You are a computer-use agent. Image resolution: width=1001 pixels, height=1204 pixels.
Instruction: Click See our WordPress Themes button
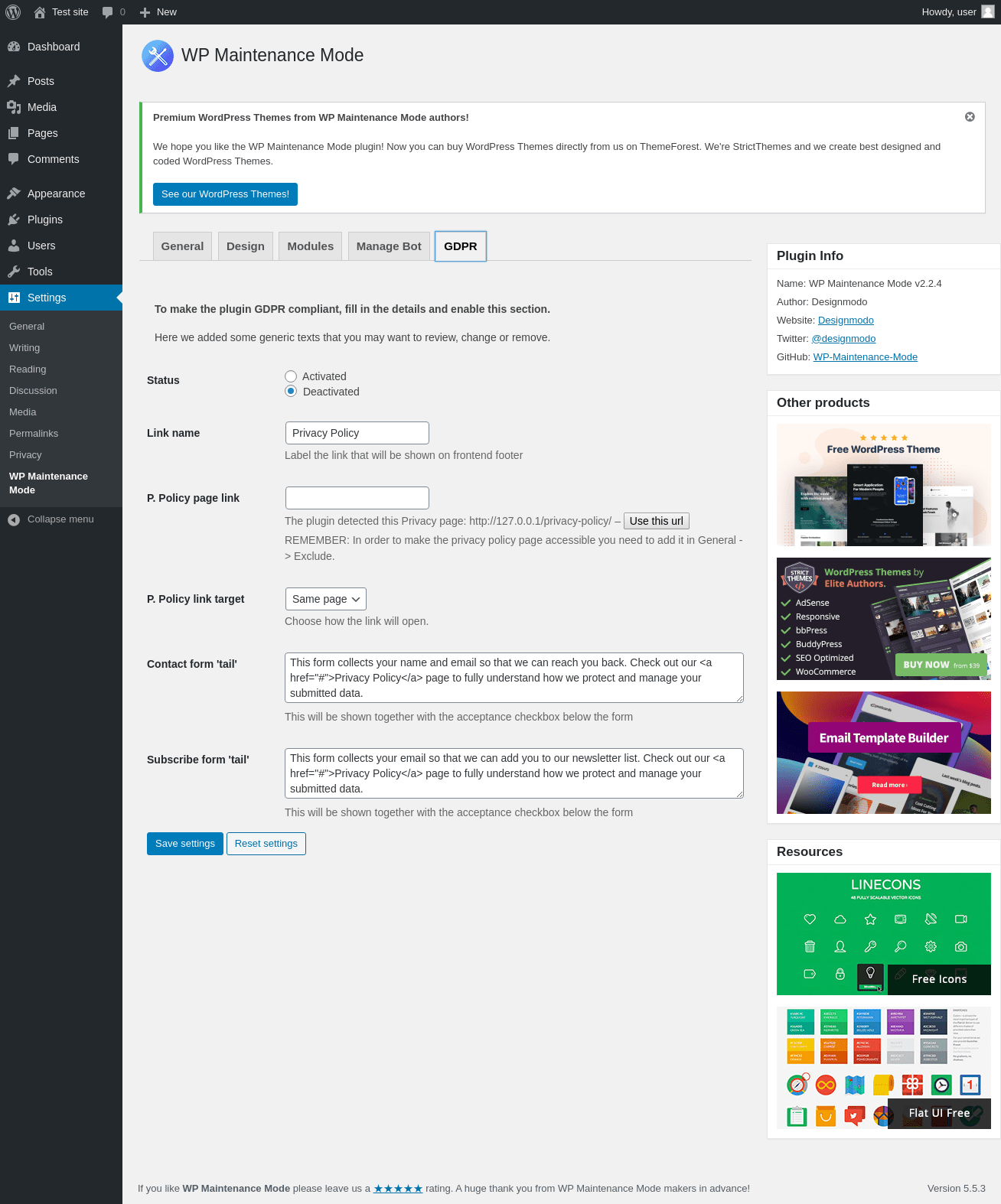coord(225,194)
